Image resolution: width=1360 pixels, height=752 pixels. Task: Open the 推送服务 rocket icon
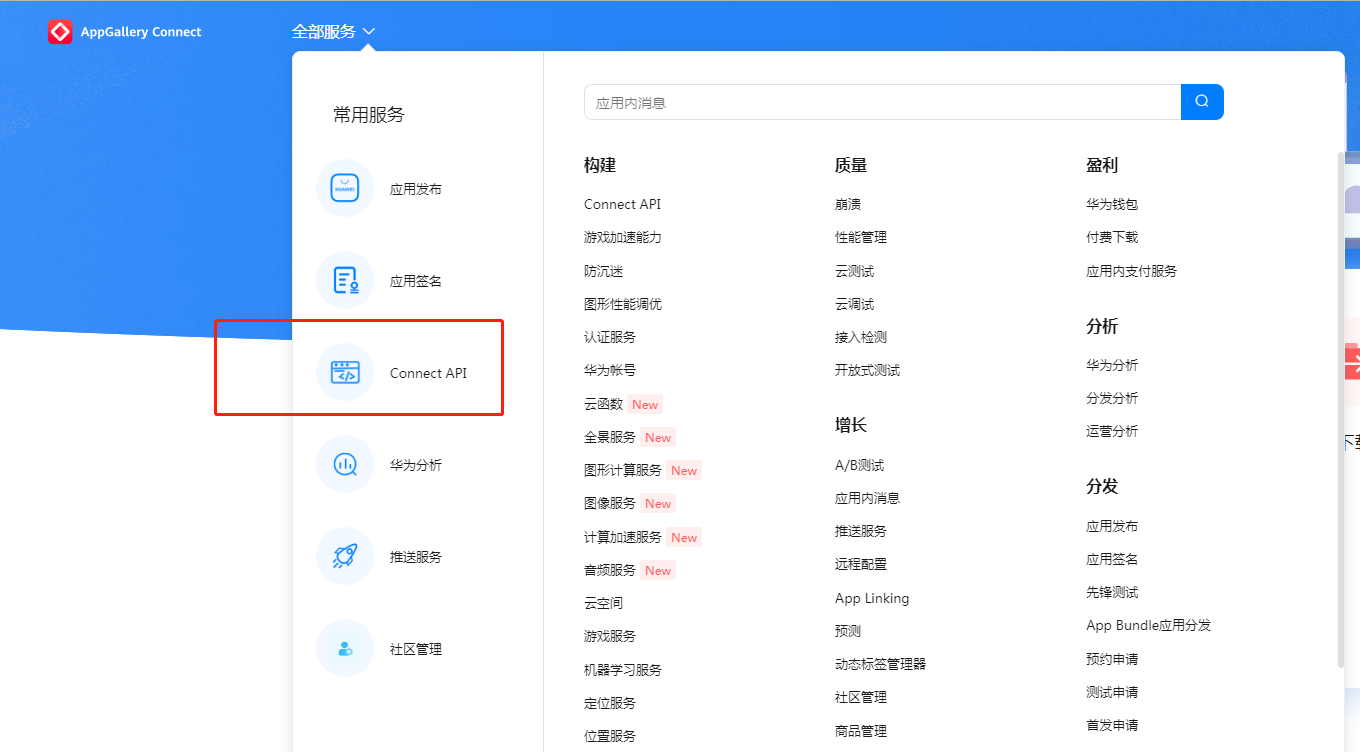pyautogui.click(x=345, y=556)
